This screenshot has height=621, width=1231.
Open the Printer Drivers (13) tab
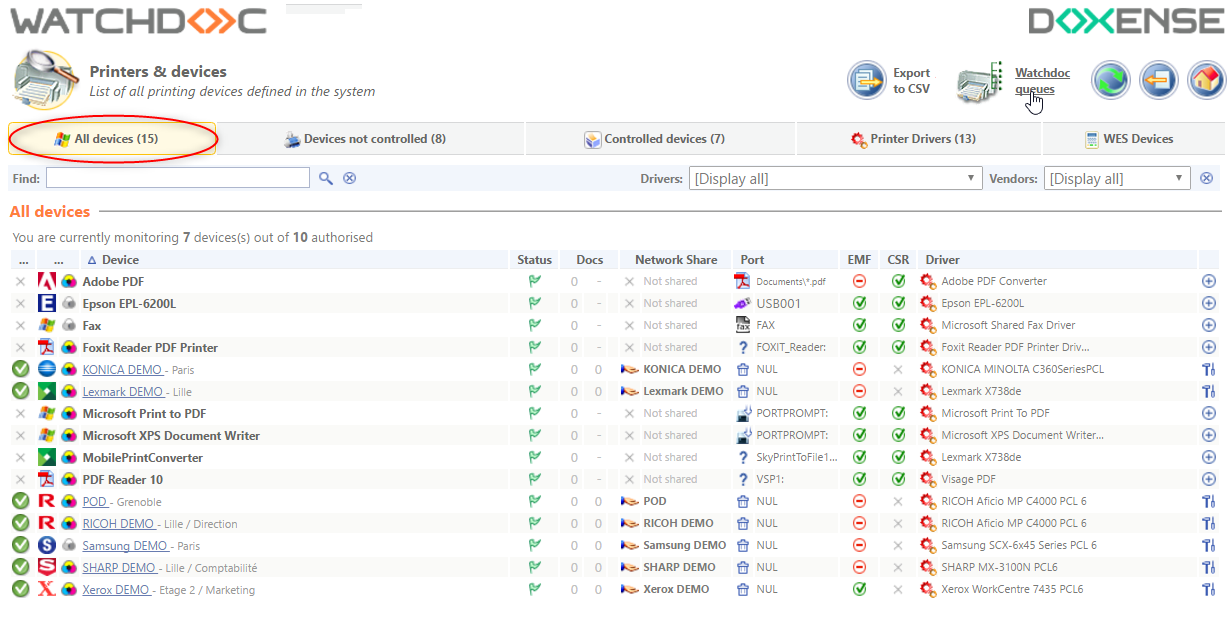point(918,139)
